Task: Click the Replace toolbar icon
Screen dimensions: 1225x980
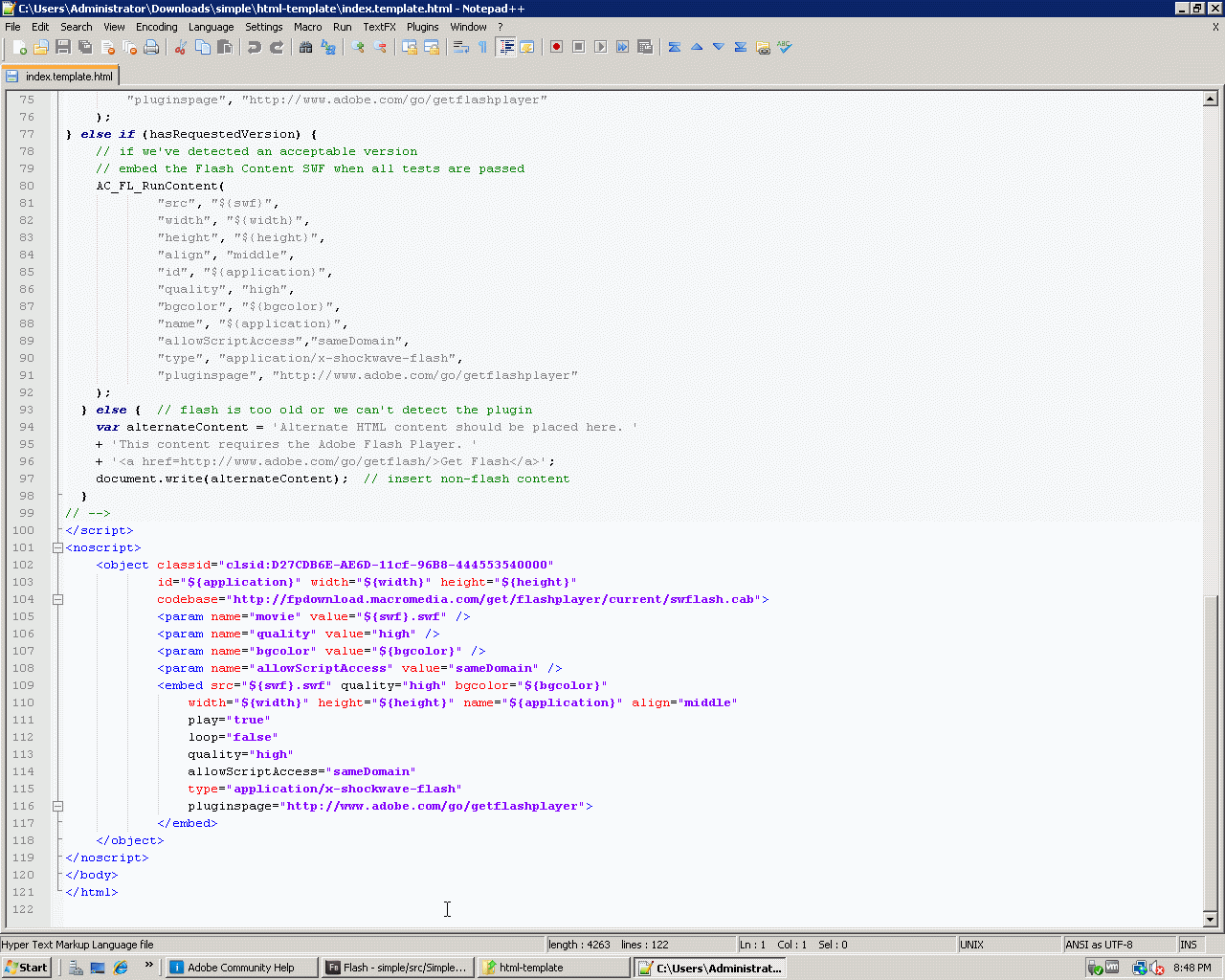Action: [x=328, y=47]
